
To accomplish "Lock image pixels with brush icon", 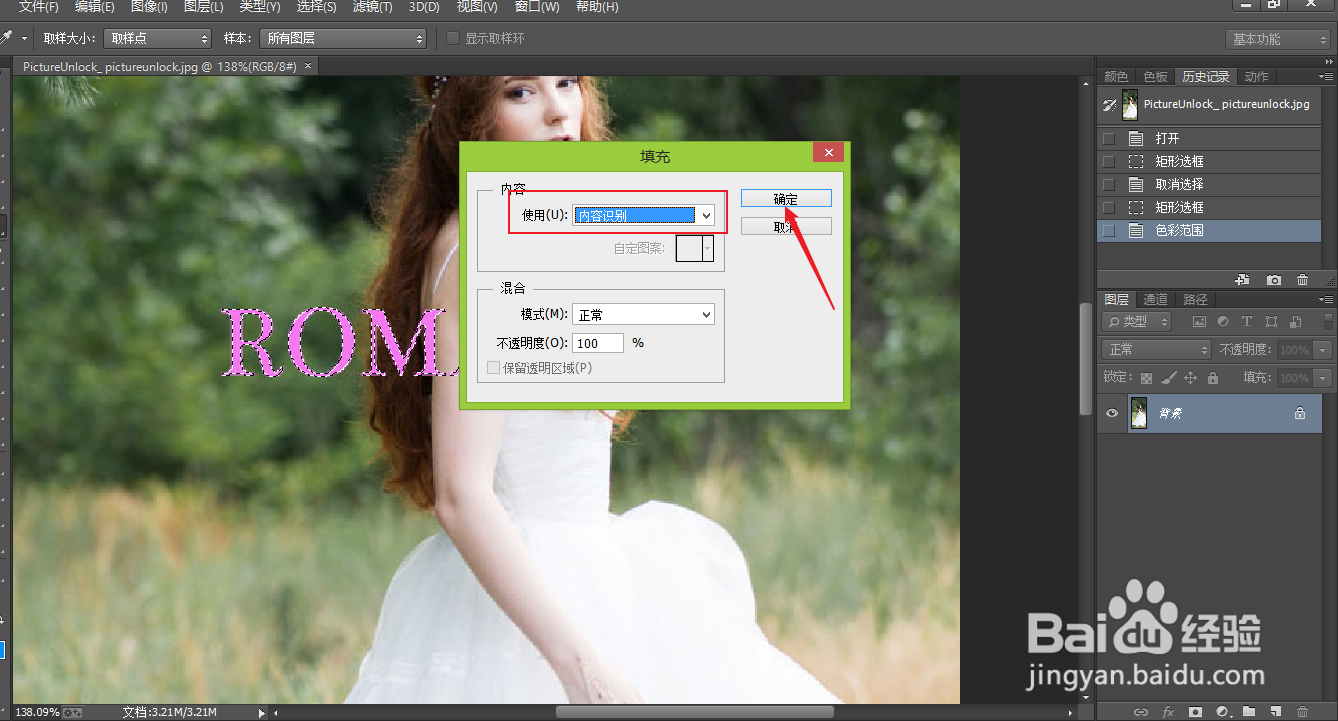I will [x=1168, y=378].
